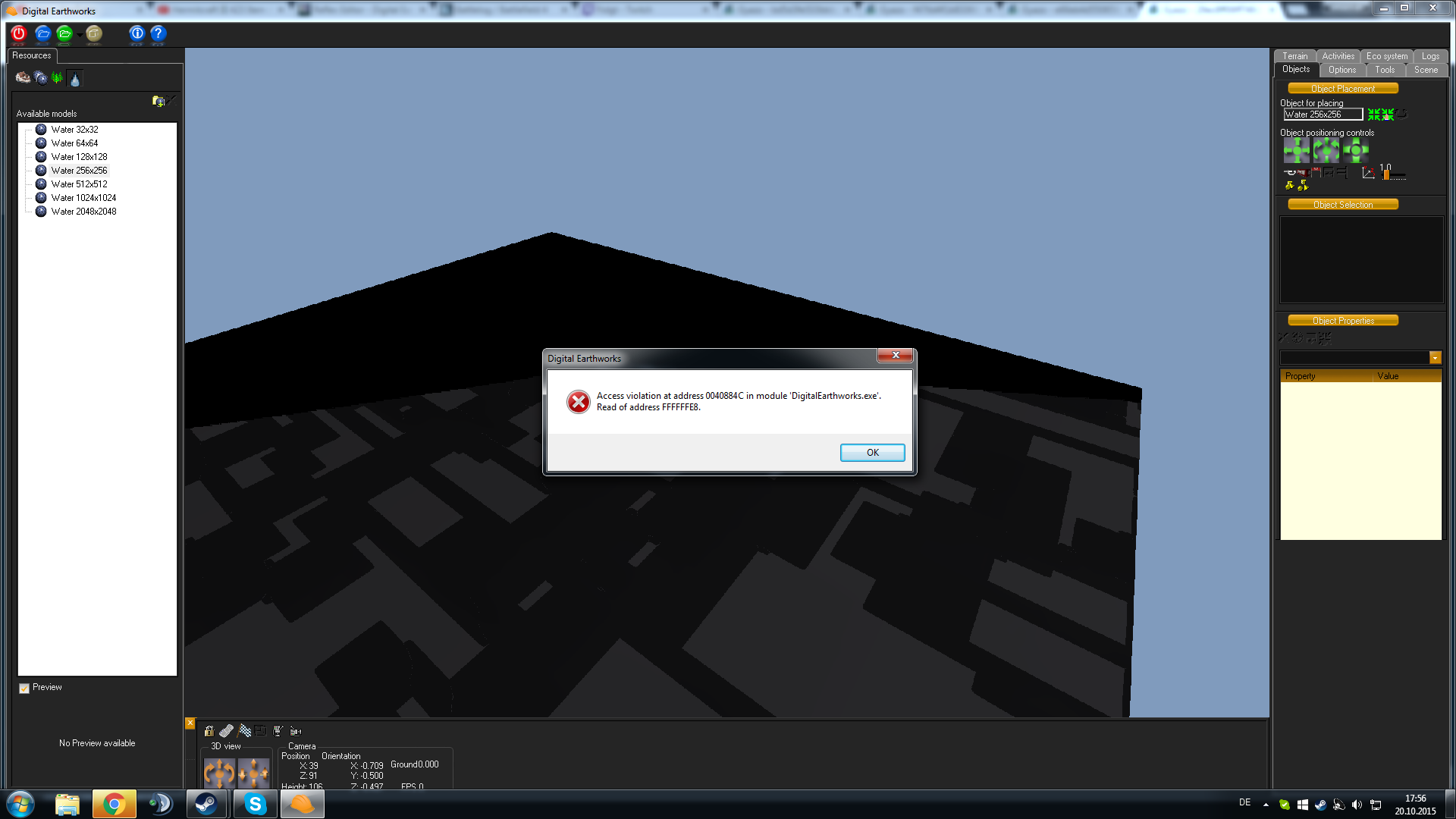Image resolution: width=1456 pixels, height=819 pixels.
Task: Click the Object Selection header button
Action: point(1342,205)
